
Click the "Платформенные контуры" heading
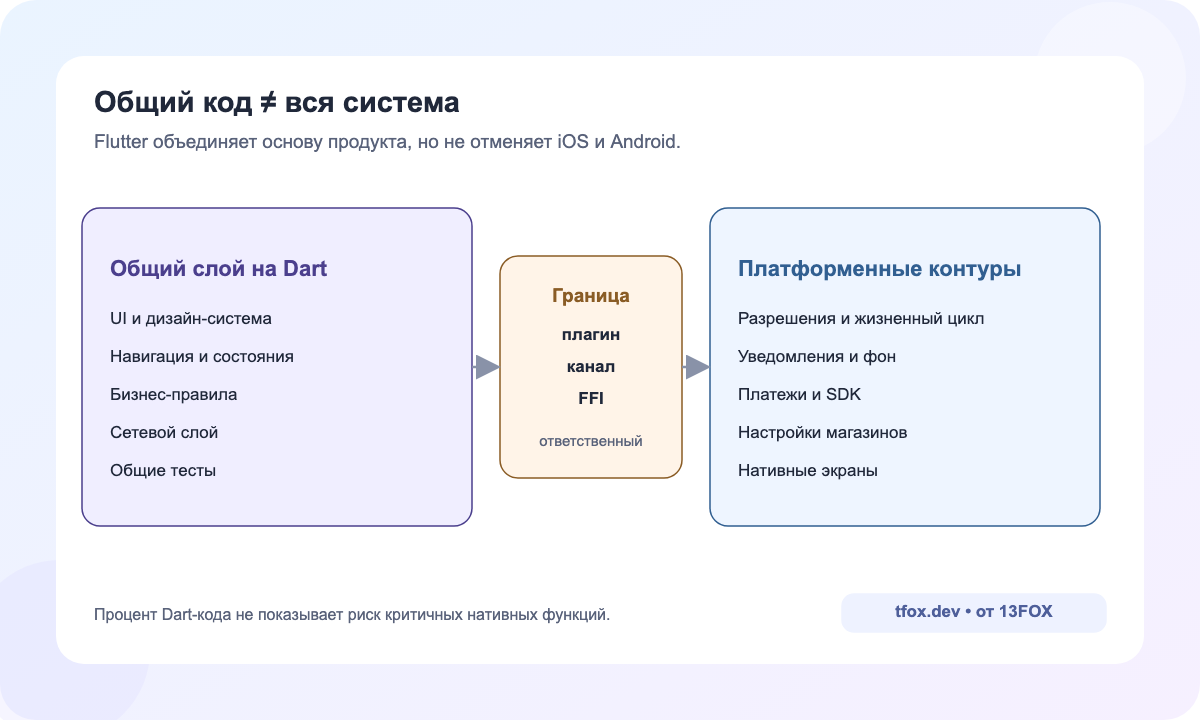879,269
